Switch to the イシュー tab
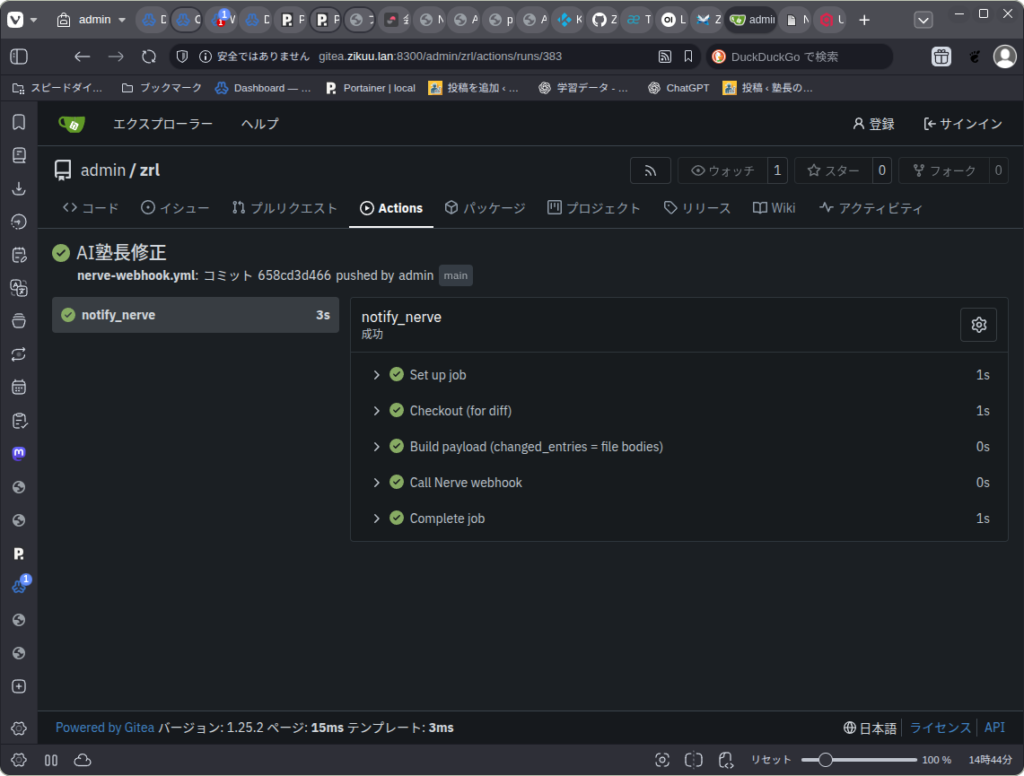Viewport: 1024px width, 776px height. [x=175, y=208]
